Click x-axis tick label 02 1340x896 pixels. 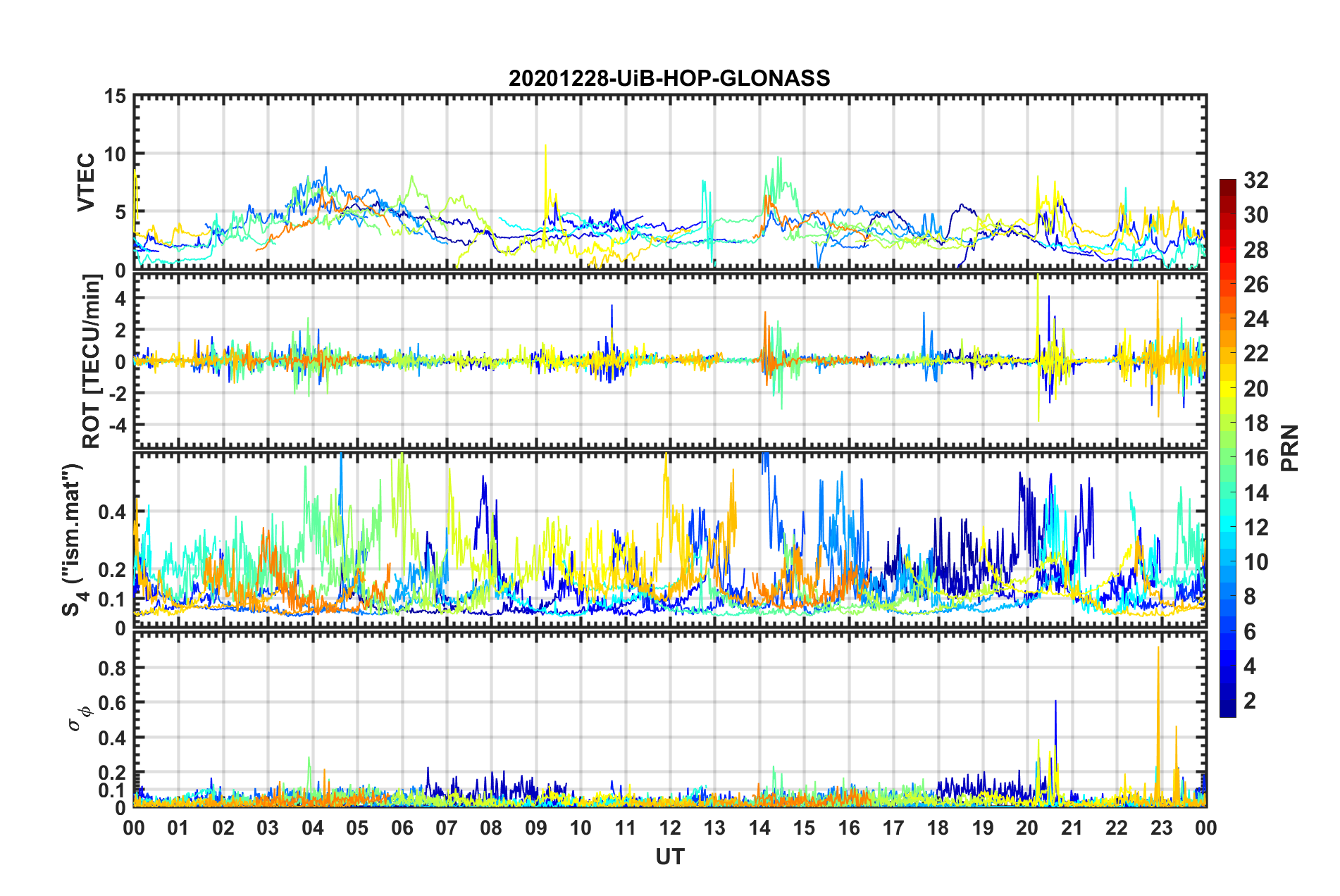pos(223,828)
